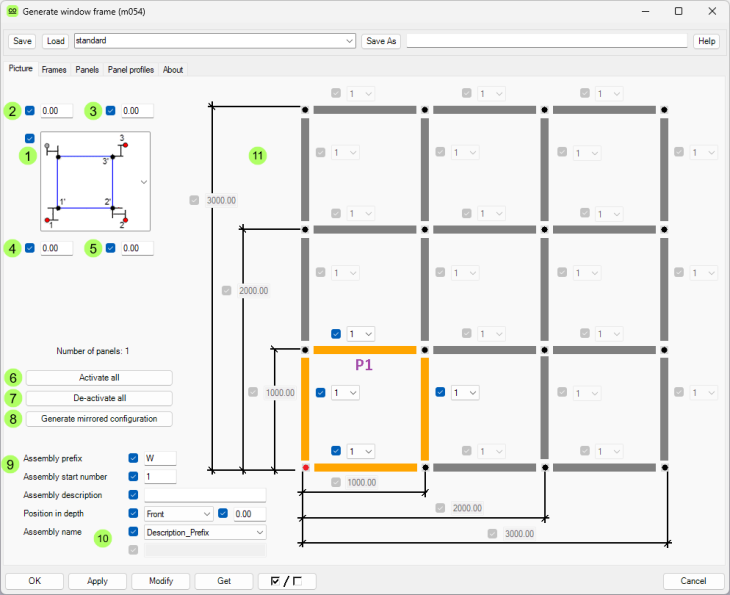Click the Save As name input field

547,41
